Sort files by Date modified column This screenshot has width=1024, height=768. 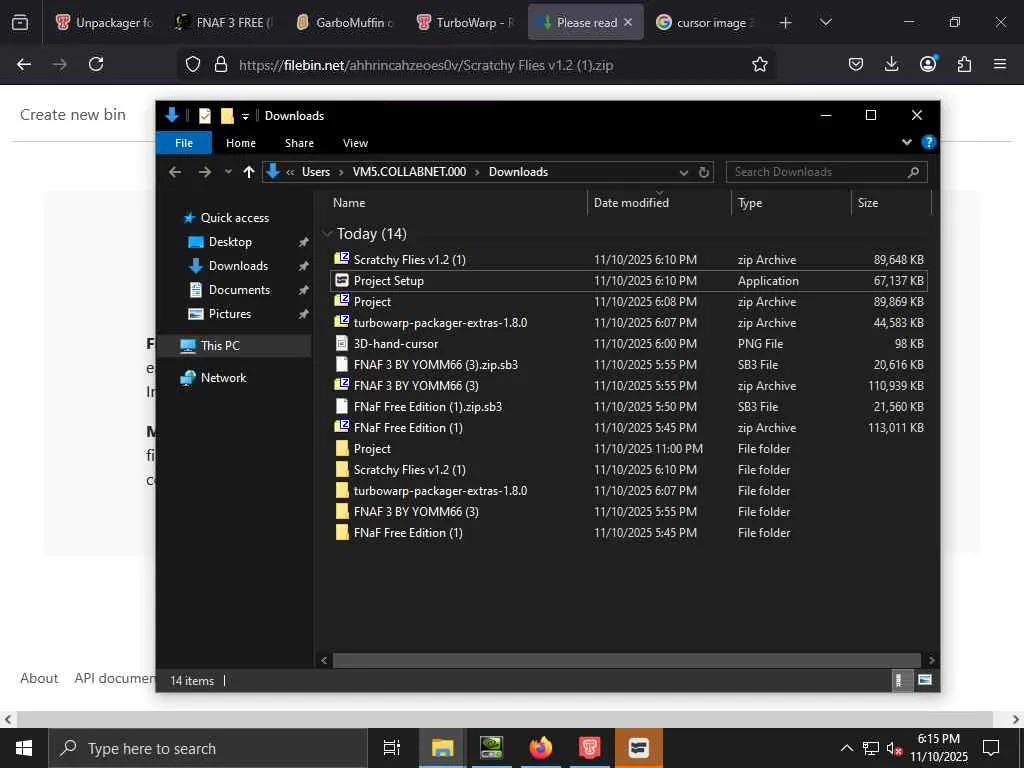[x=631, y=202]
